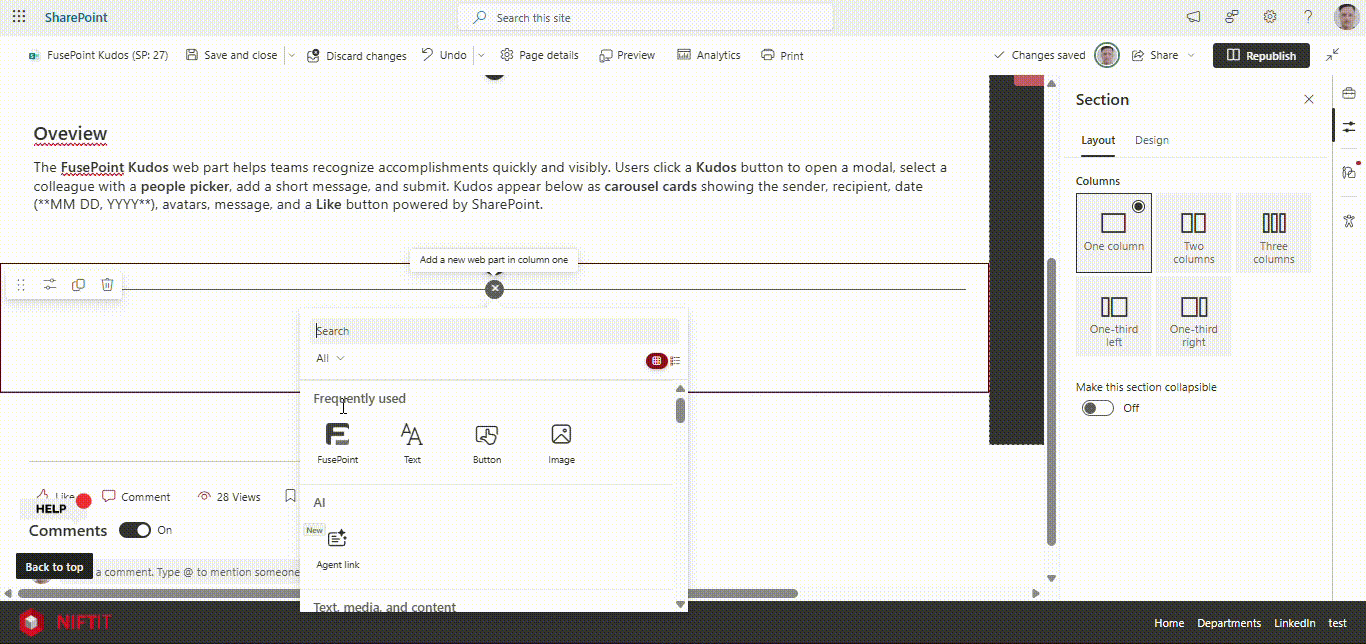1366x644 pixels.
Task: Select the Two columns layout
Action: (x=1193, y=233)
